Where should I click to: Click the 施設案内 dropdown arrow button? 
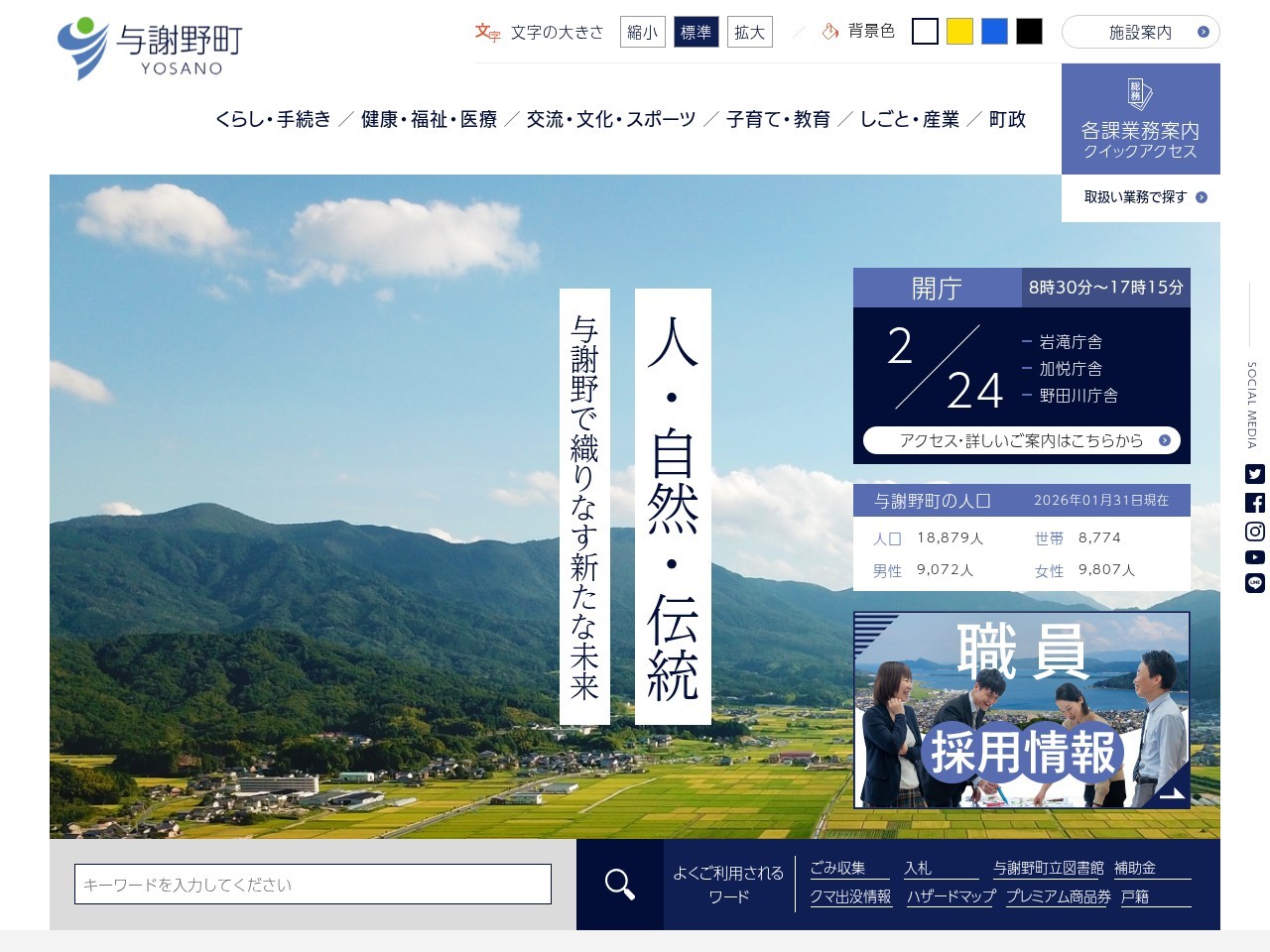[1202, 32]
